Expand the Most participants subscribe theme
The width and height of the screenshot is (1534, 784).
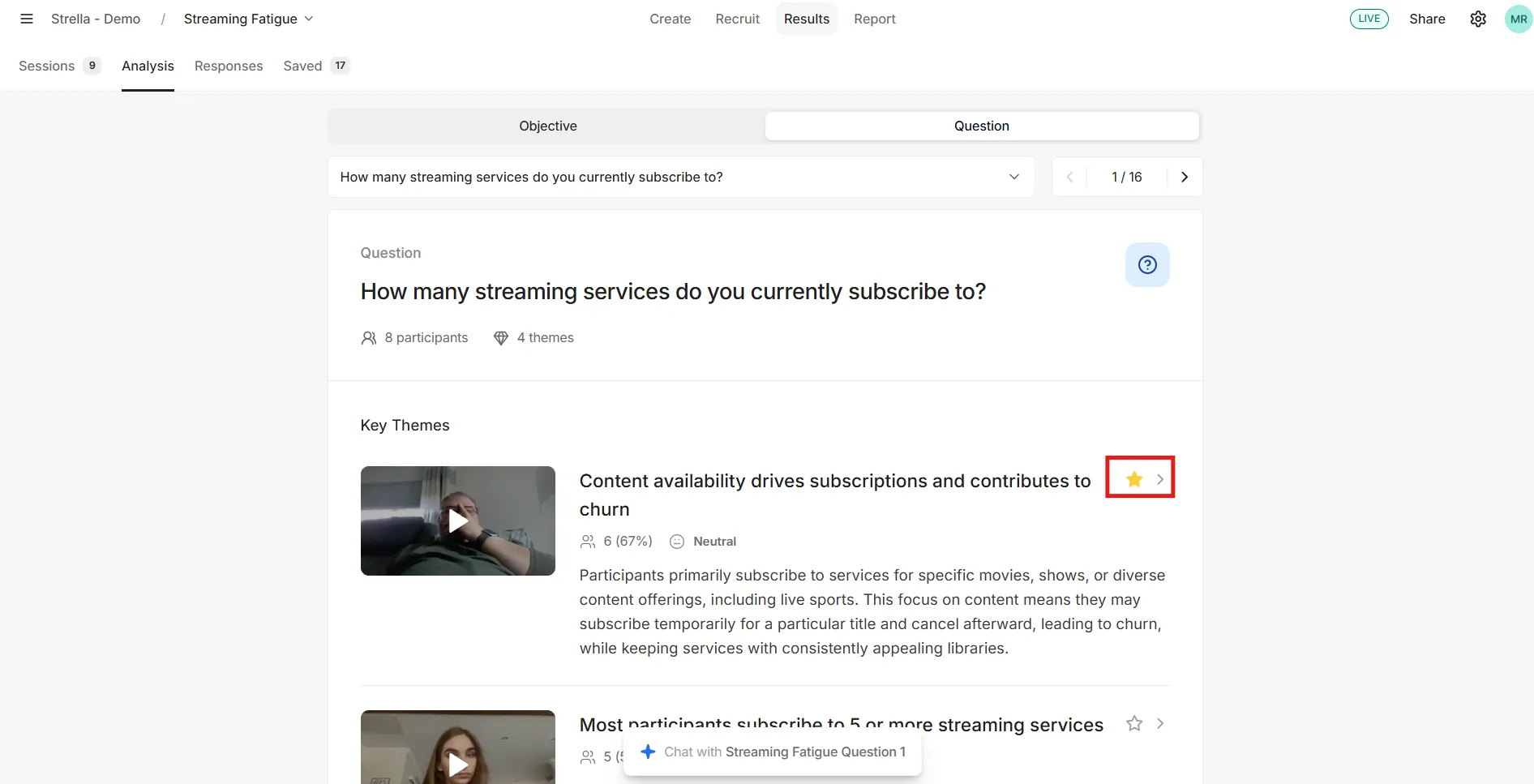coord(1160,723)
